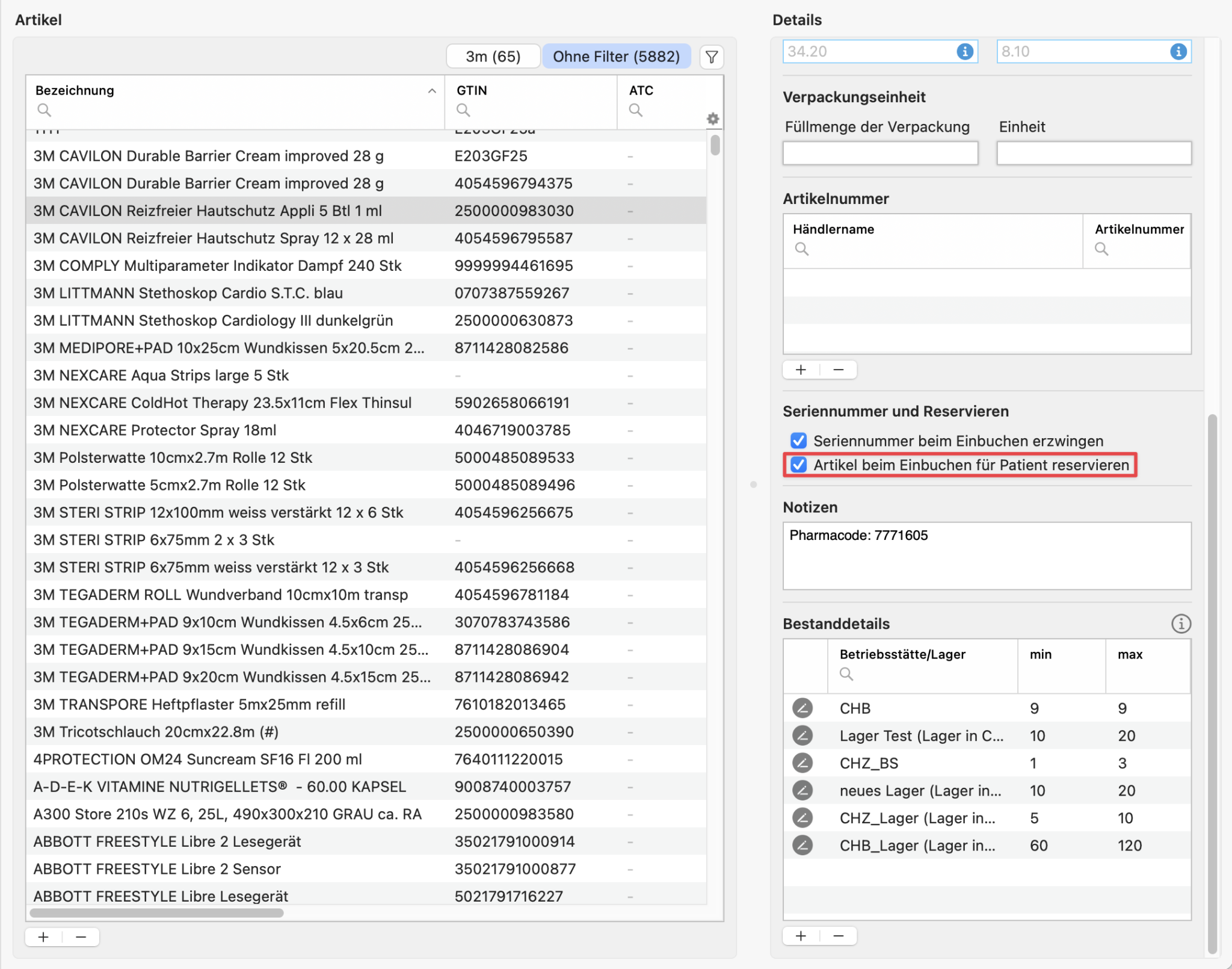Click the info icon in the 8.10 field
The image size is (1232, 969).
pos(1178,52)
